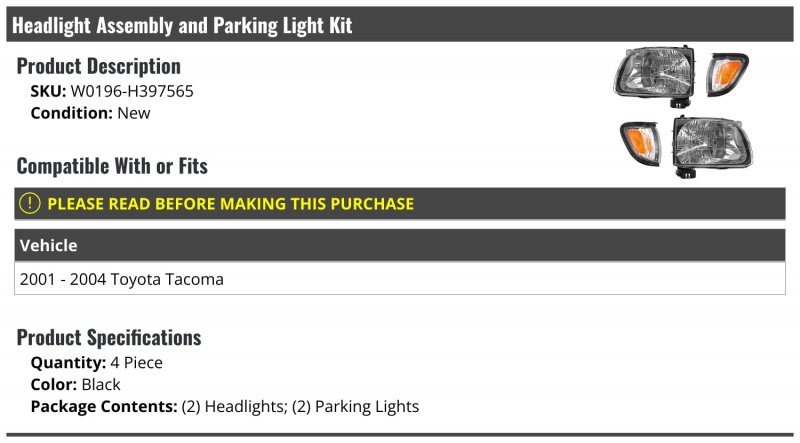This screenshot has width=800, height=443.
Task: Click the SKU number W0196-H397565
Action: tap(132, 91)
